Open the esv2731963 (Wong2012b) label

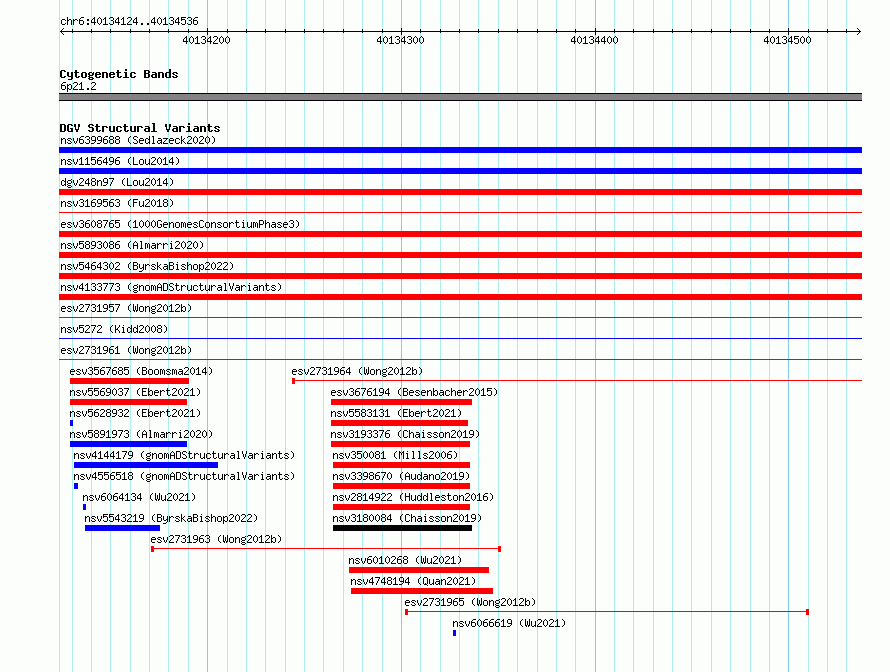216,539
